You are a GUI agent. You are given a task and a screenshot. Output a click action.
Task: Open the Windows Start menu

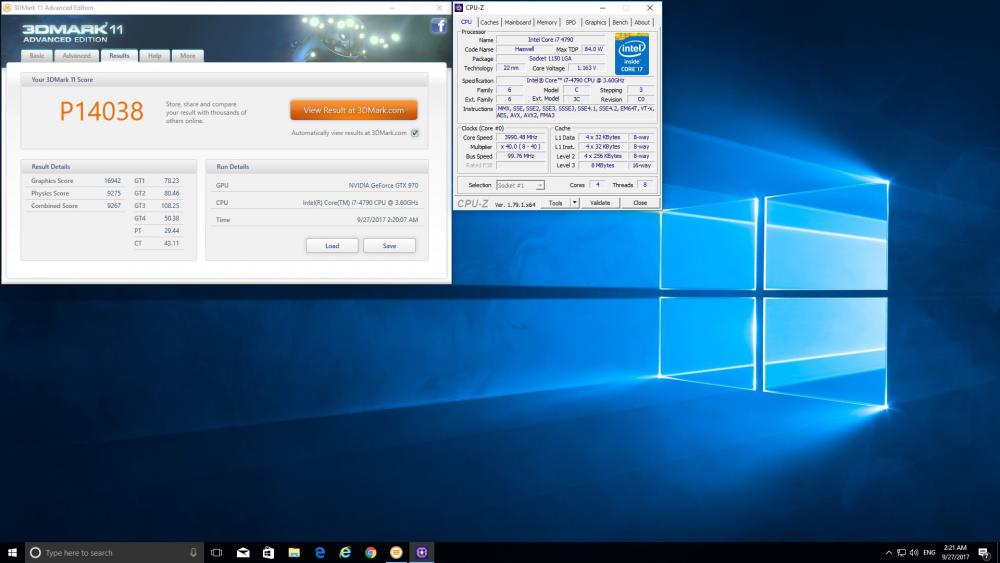12,552
